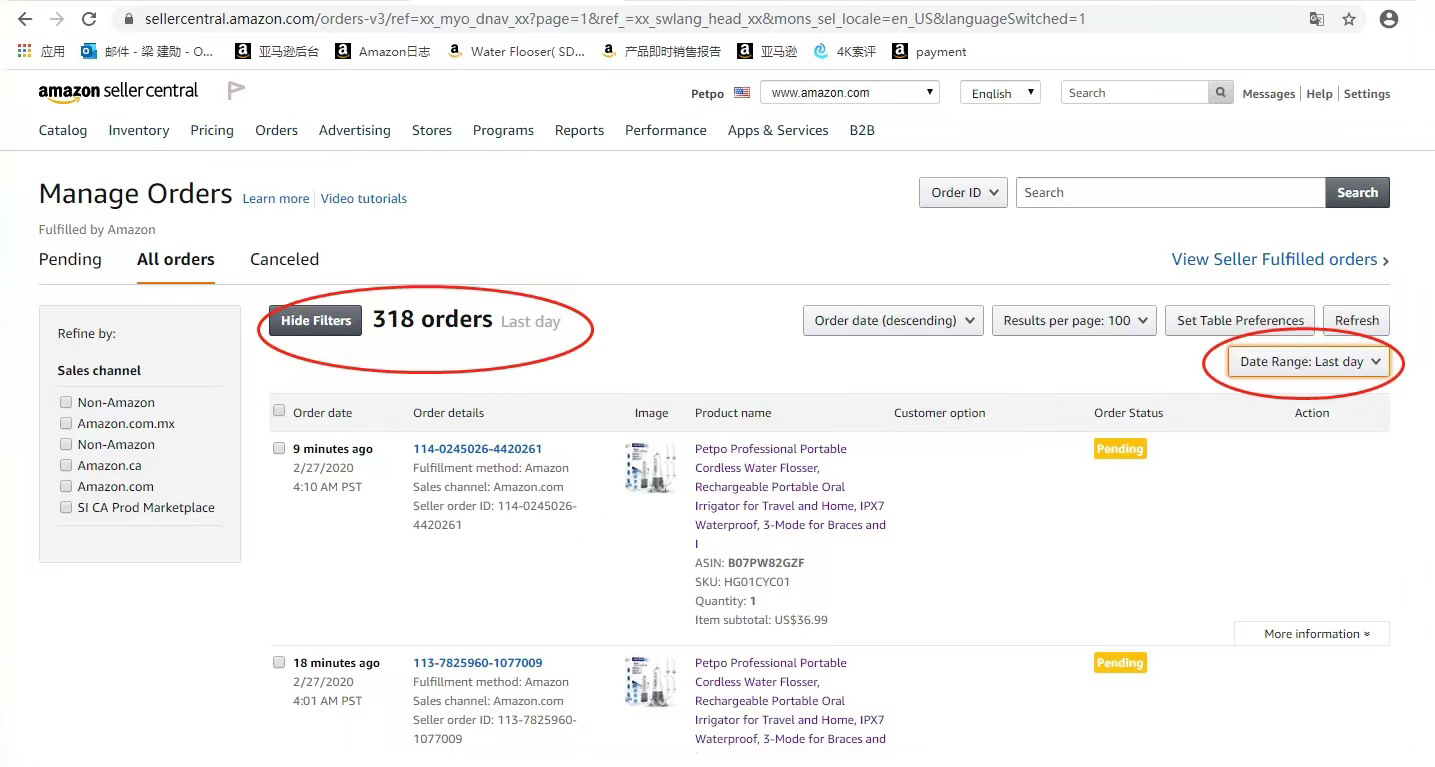Open the 4K索评 bookmark

(845, 51)
